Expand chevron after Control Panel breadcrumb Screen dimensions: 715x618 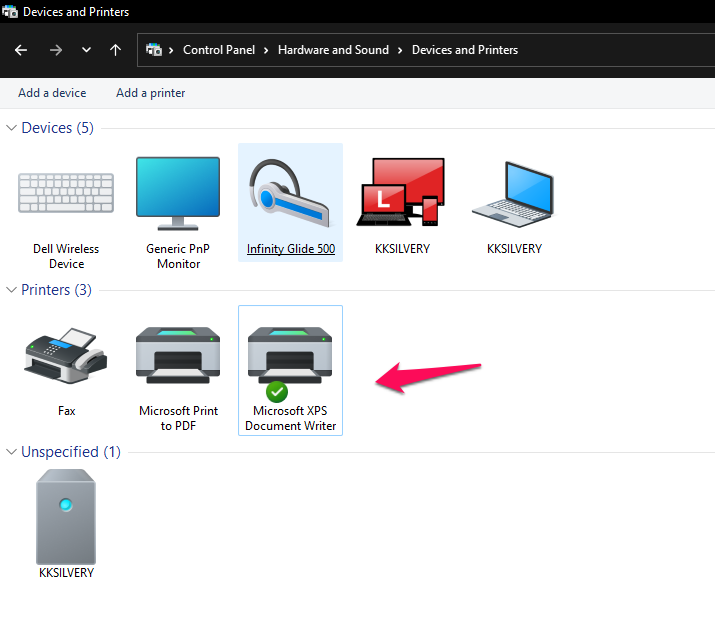[266, 50]
